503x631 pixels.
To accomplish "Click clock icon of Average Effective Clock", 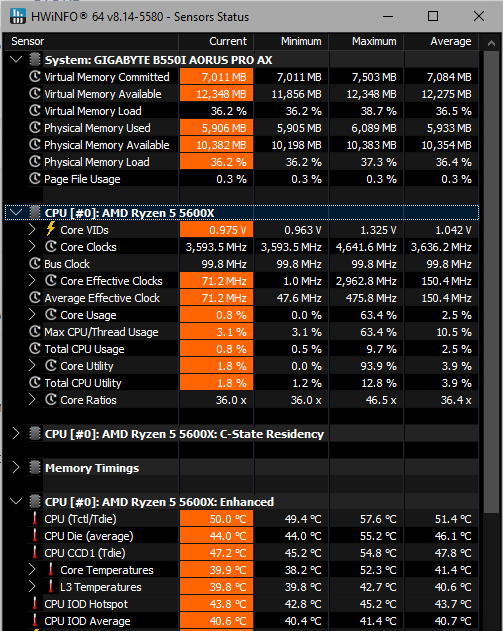I will click(35, 297).
